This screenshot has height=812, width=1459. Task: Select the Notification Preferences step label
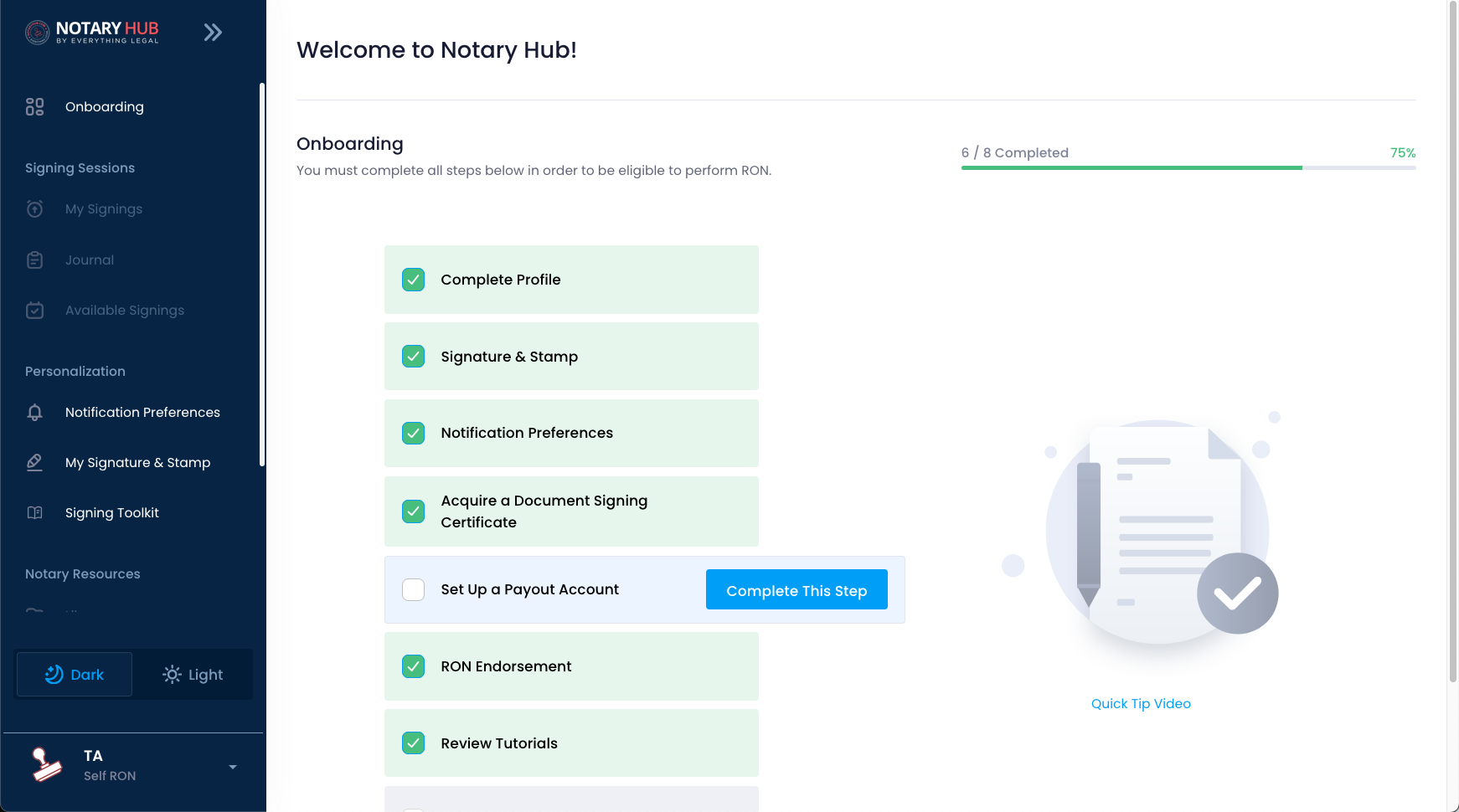point(527,433)
